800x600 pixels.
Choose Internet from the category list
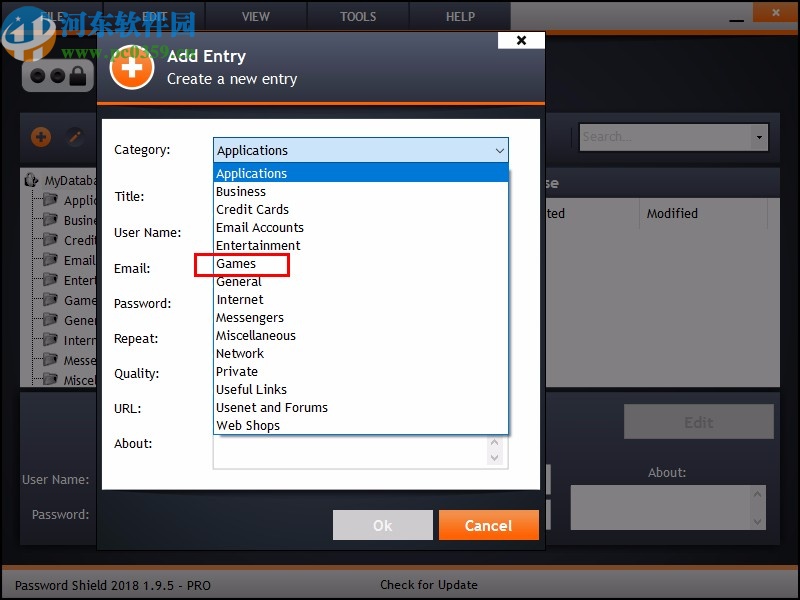[361, 299]
